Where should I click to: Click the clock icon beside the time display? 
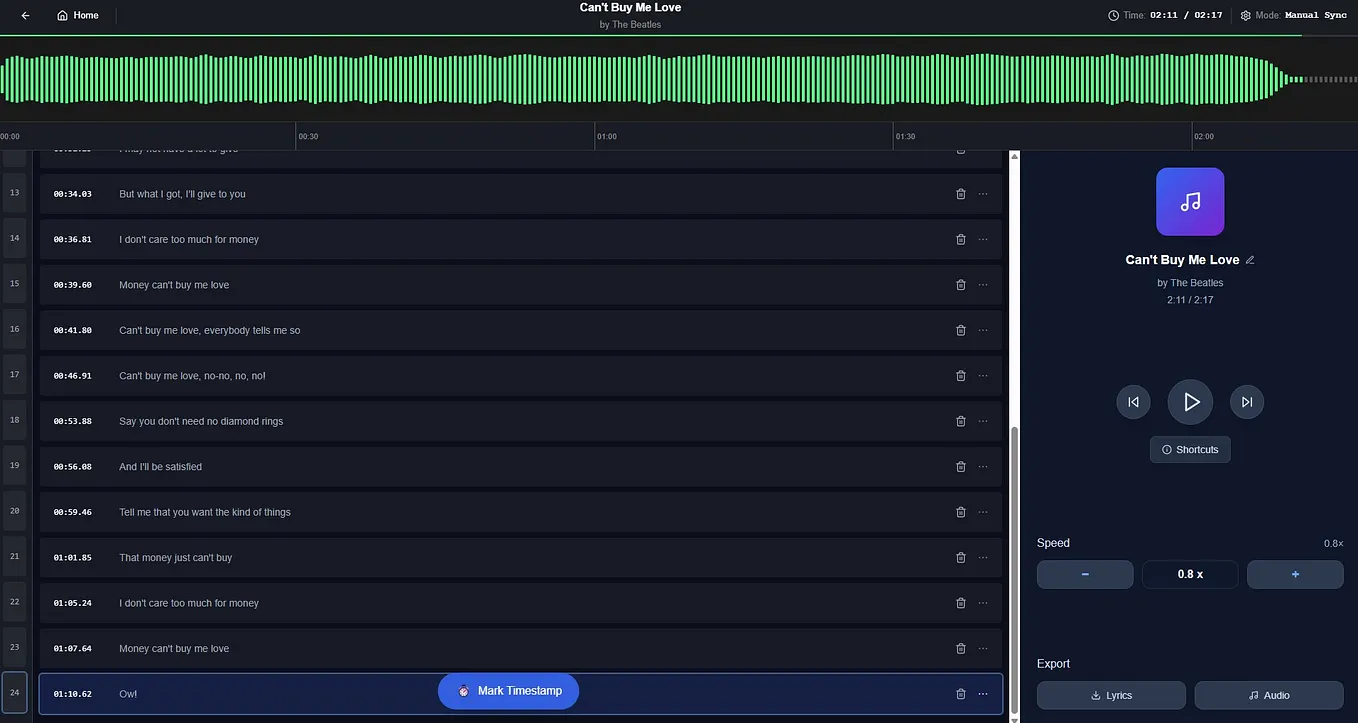tap(1113, 15)
